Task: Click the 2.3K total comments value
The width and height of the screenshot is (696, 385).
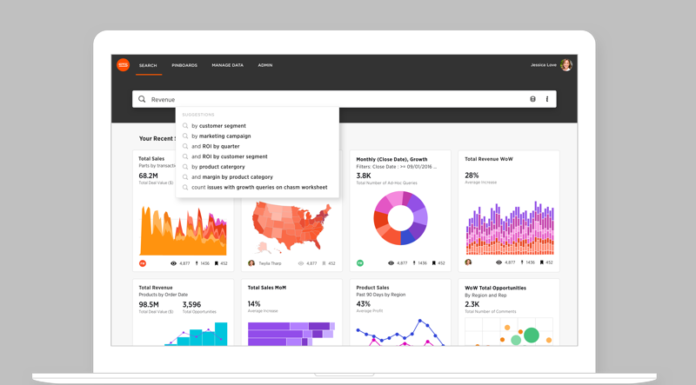Action: (472, 305)
